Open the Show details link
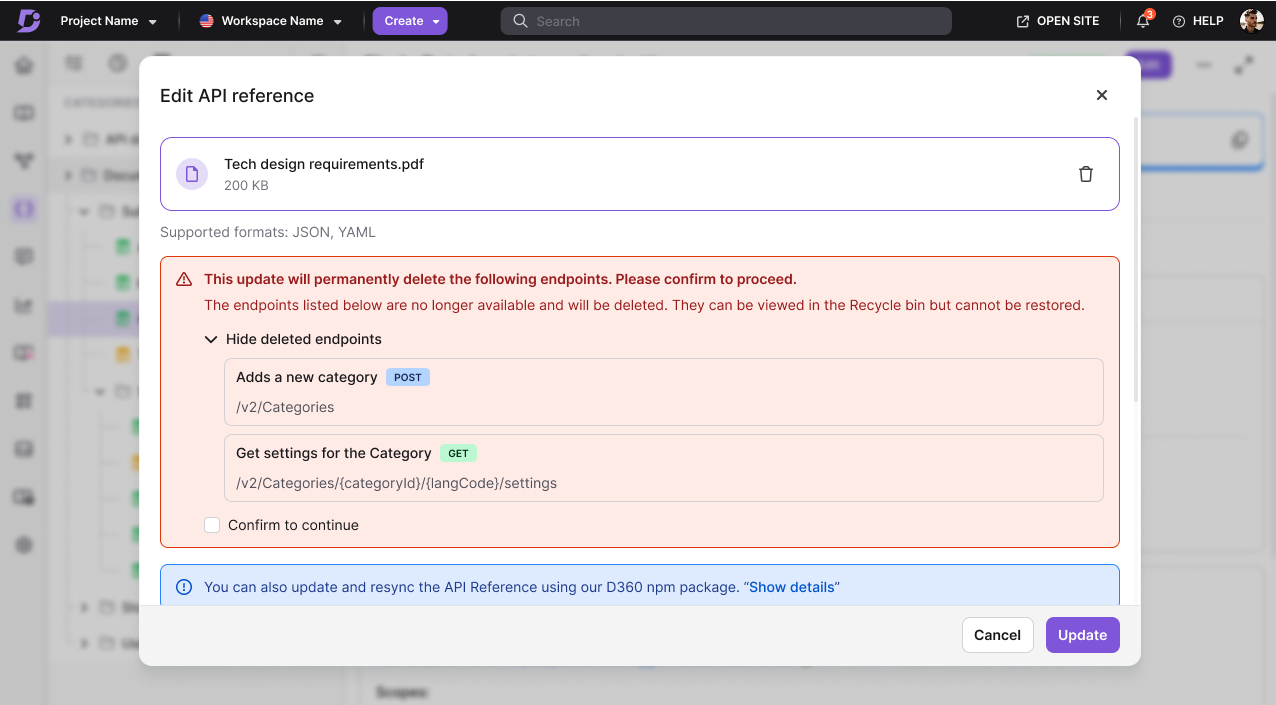Image resolution: width=1276 pixels, height=705 pixels. pos(792,587)
